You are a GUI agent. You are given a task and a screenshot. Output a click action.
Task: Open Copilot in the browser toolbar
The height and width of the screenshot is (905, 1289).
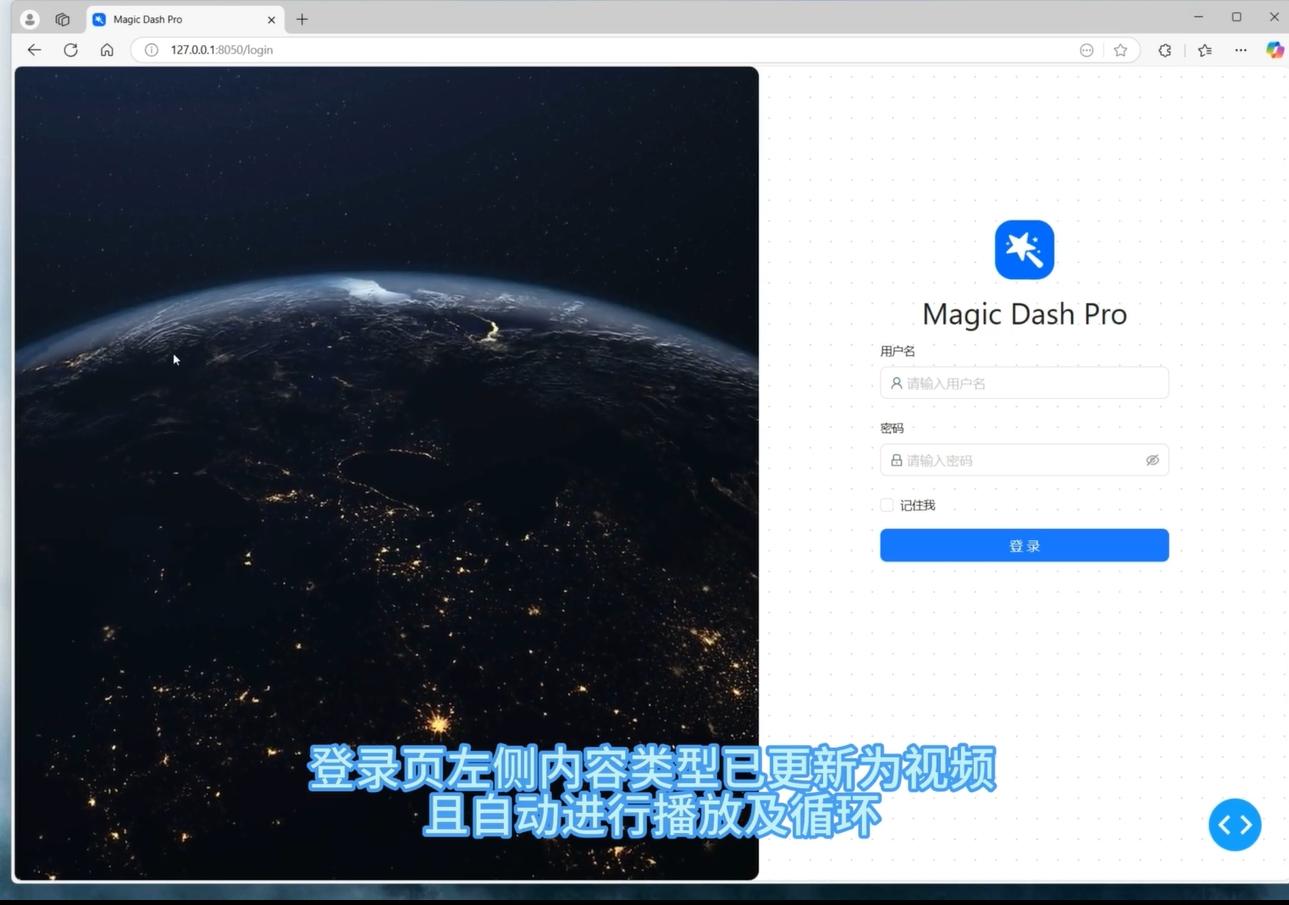1275,49
